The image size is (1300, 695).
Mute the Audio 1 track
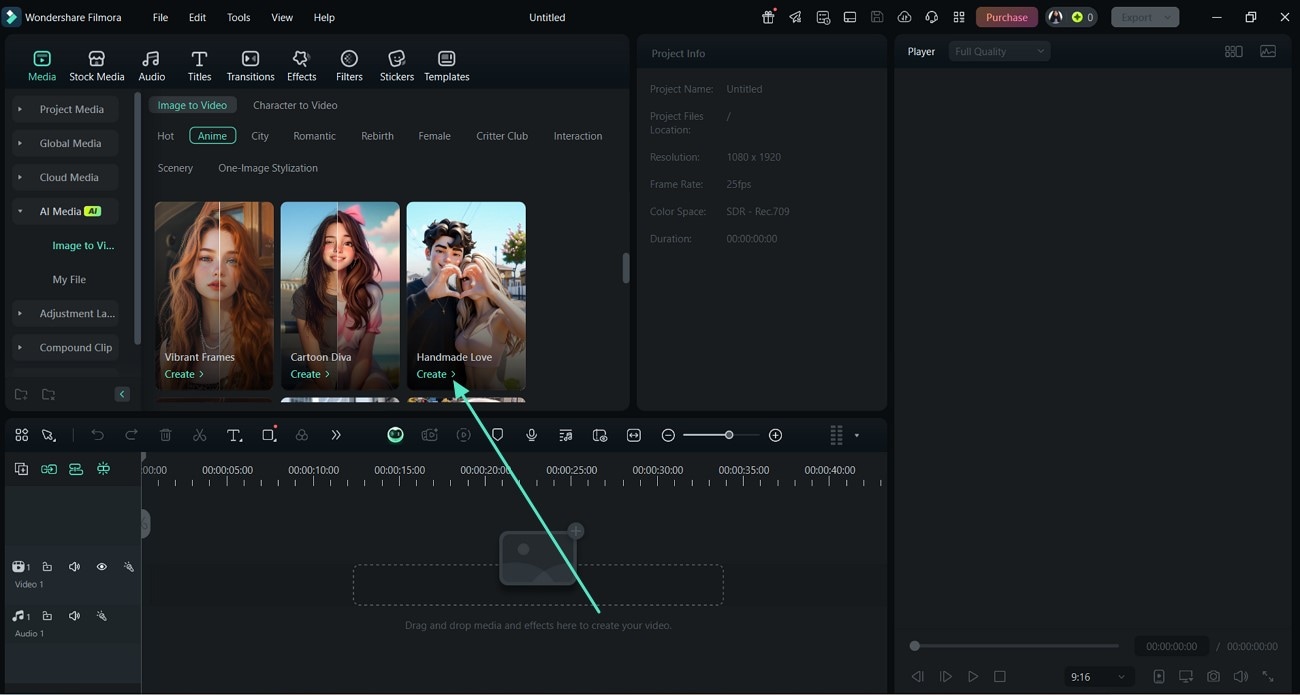(74, 616)
